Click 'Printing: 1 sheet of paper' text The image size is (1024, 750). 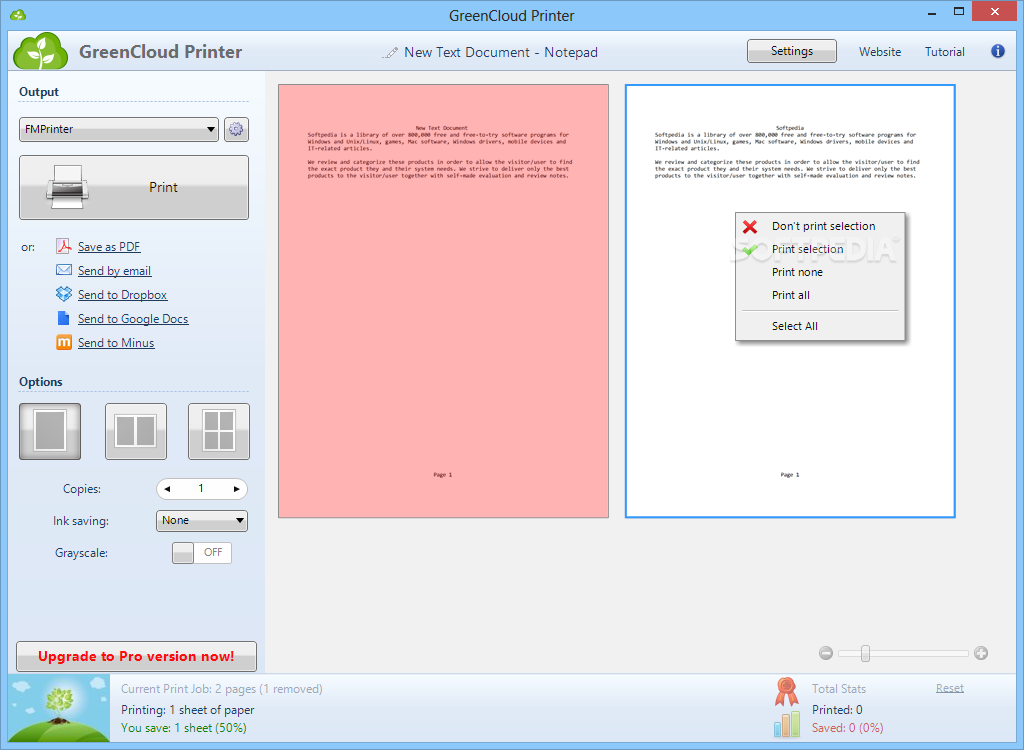click(187, 709)
